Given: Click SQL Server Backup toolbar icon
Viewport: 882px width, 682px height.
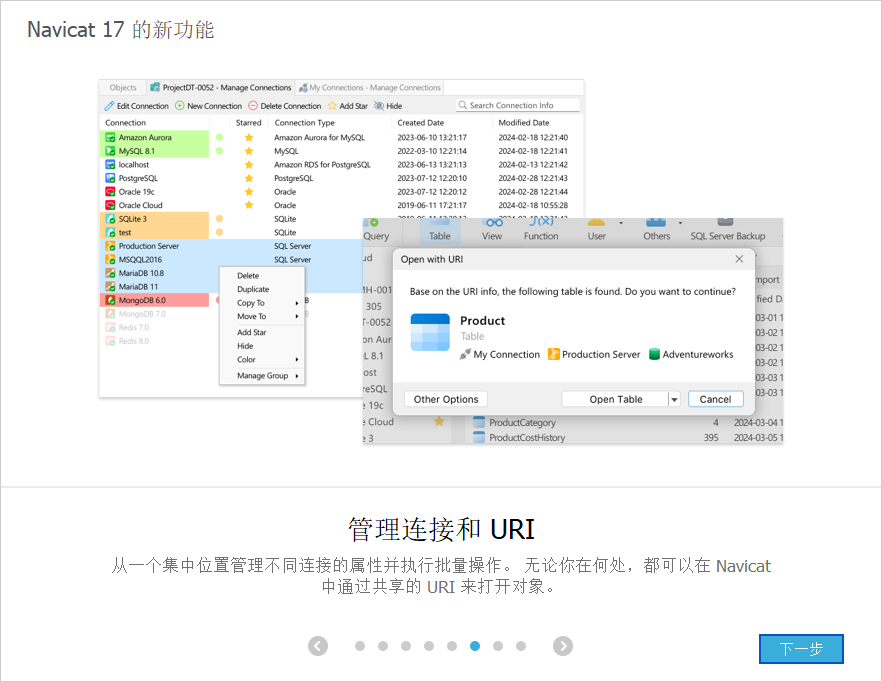Looking at the screenshot, I should pyautogui.click(x=727, y=231).
